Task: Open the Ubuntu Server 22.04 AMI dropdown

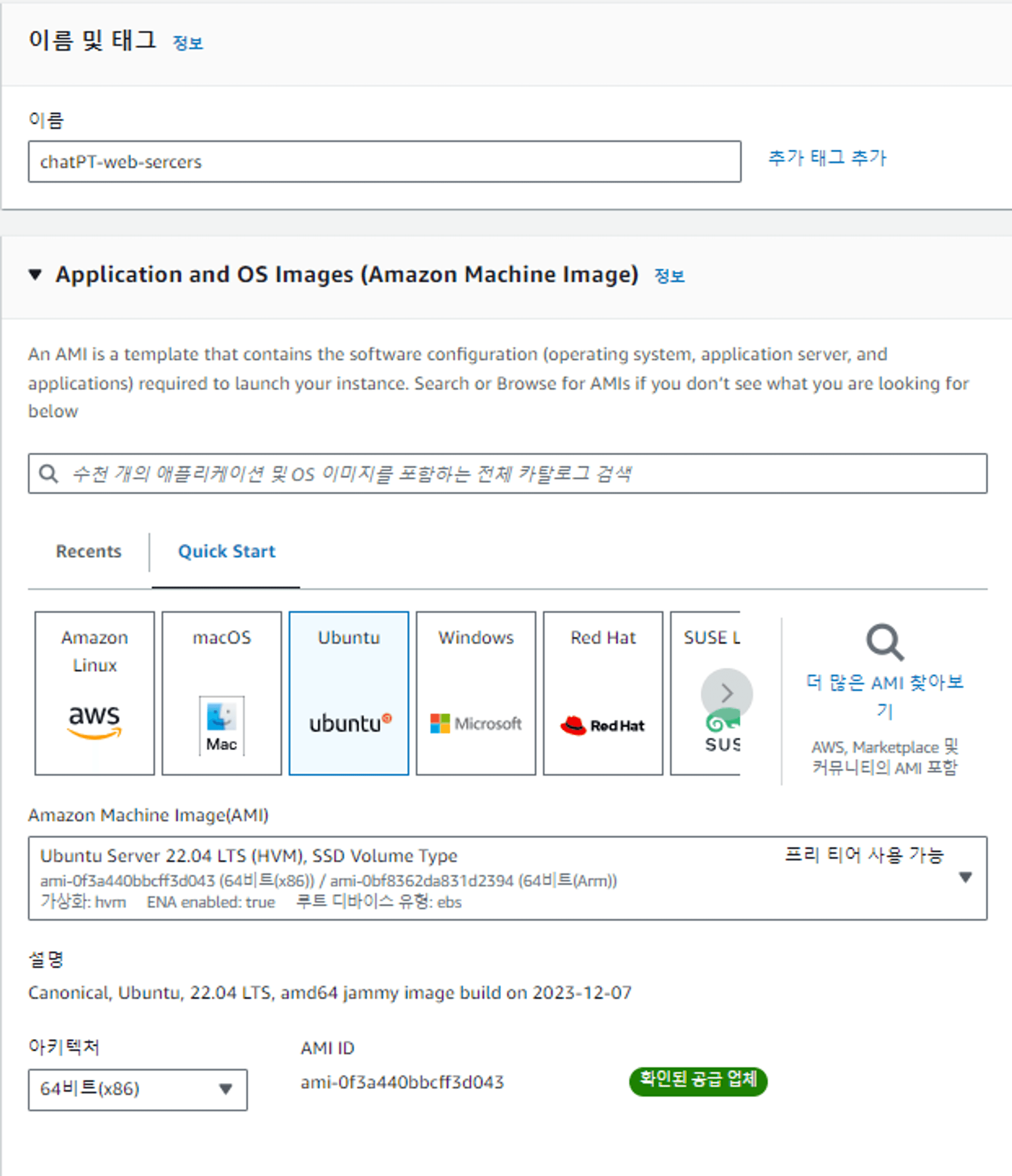Action: (508, 878)
